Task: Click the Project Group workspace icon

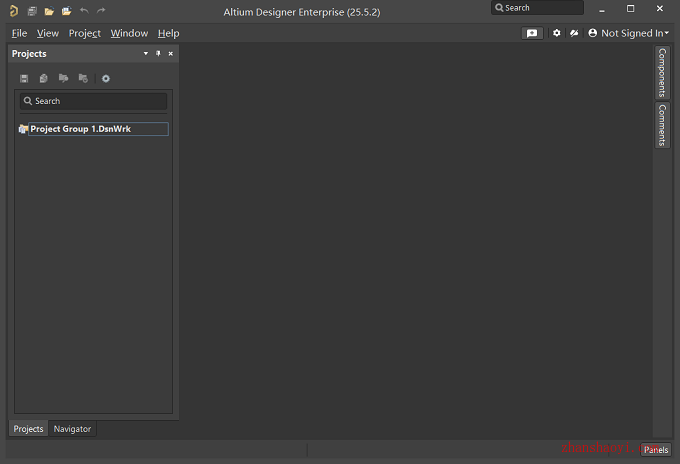Action: pos(23,129)
